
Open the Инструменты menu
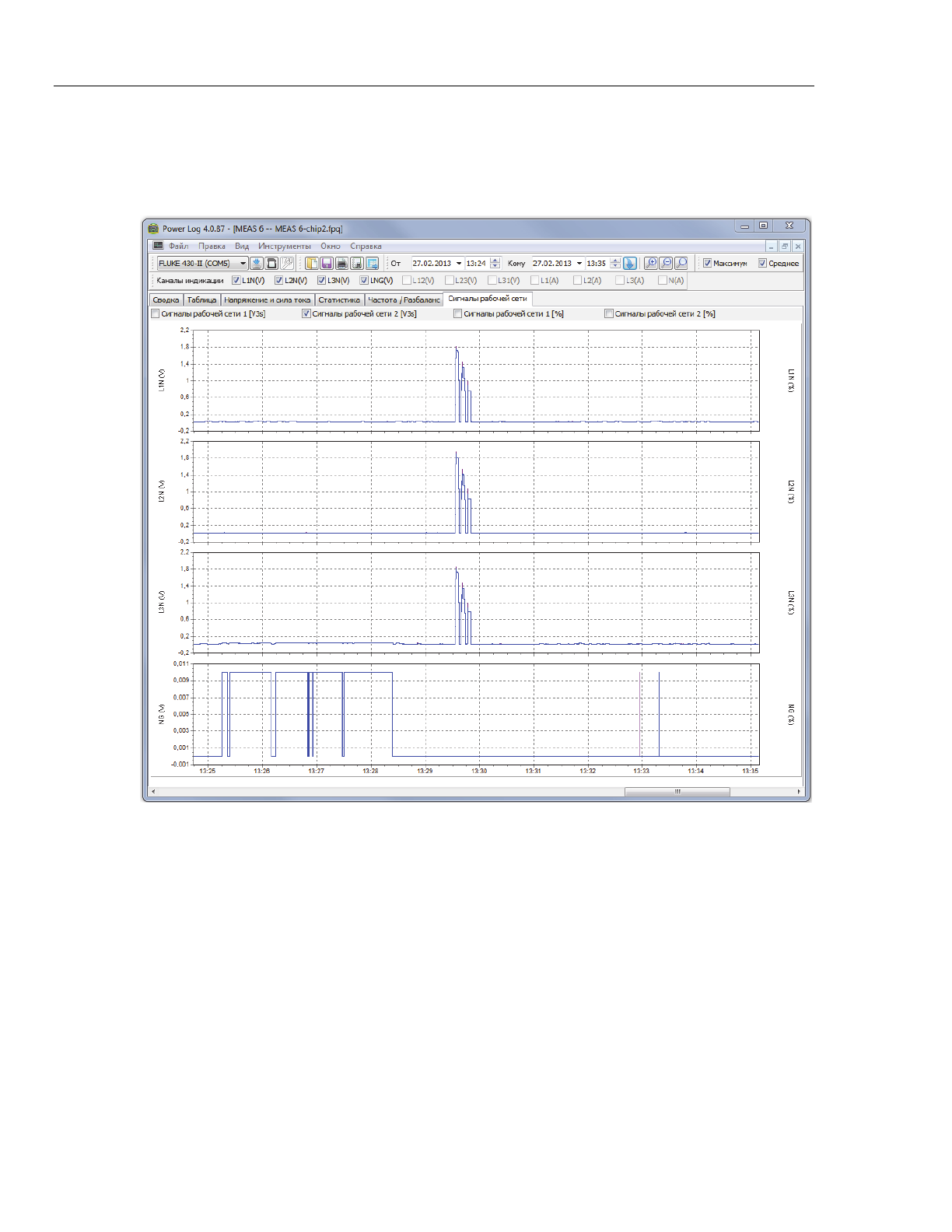point(284,247)
